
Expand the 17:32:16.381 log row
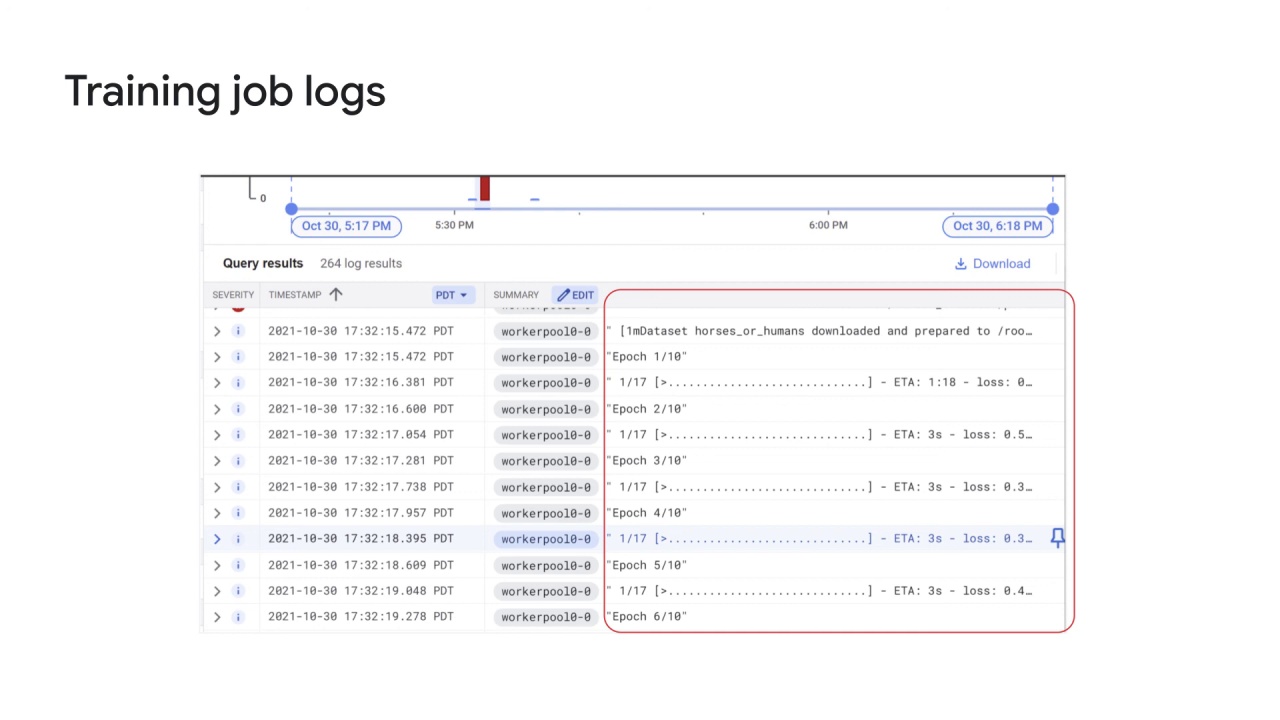click(217, 383)
